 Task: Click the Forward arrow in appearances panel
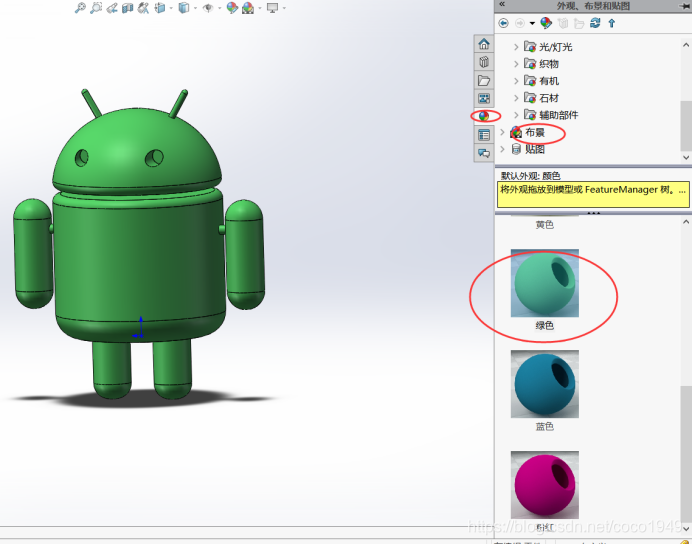(x=520, y=23)
